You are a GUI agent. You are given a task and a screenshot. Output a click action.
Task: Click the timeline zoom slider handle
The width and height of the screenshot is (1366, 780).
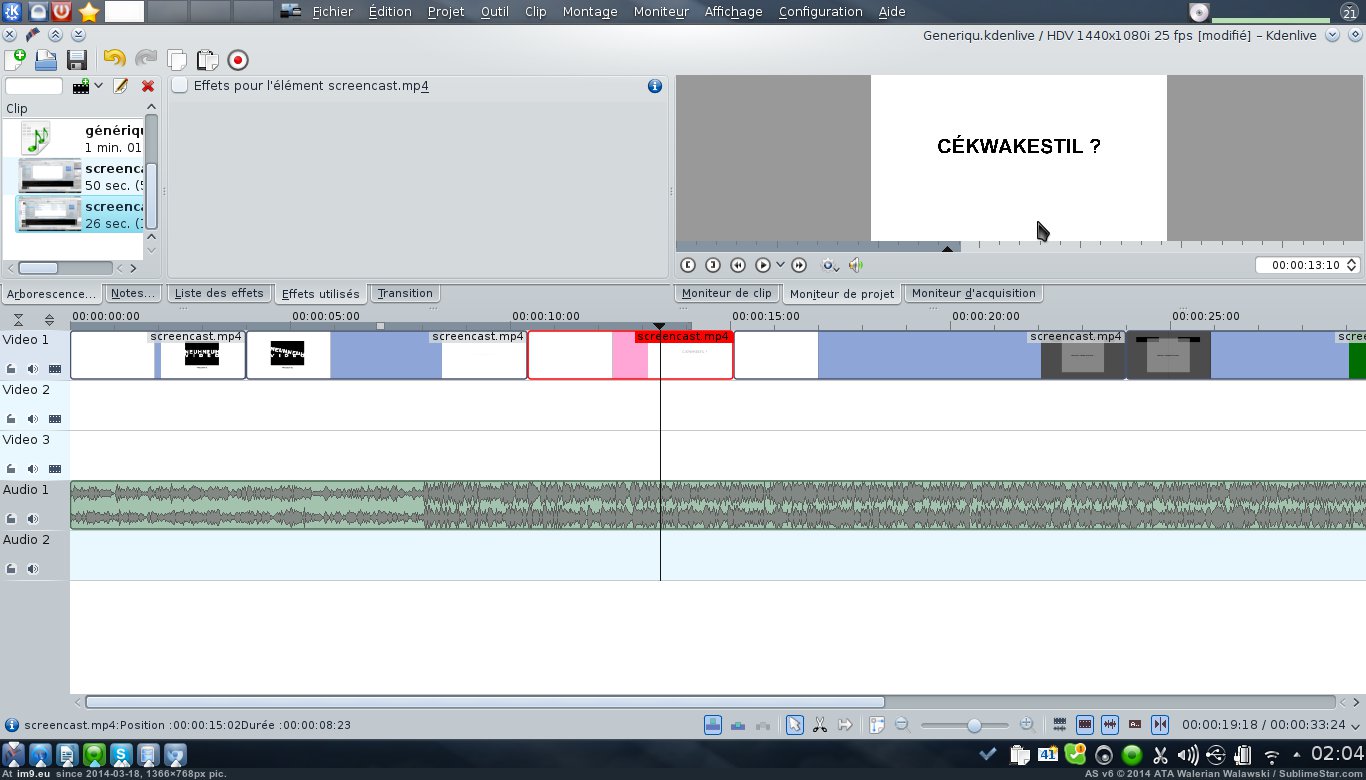(974, 725)
